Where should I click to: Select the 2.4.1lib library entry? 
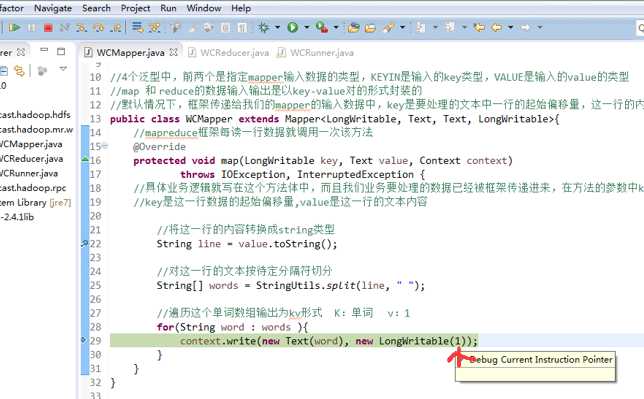[17, 217]
